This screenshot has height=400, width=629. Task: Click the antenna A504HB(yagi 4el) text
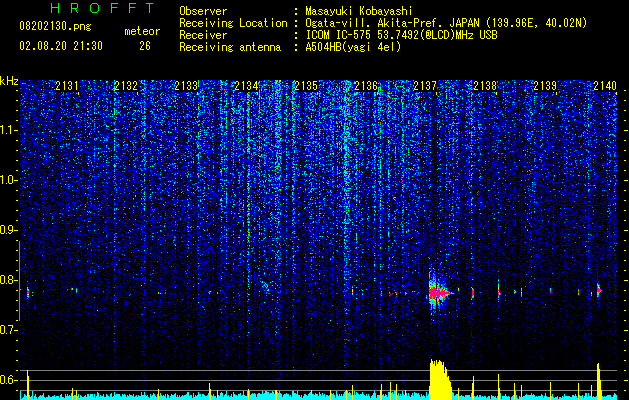click(353, 47)
